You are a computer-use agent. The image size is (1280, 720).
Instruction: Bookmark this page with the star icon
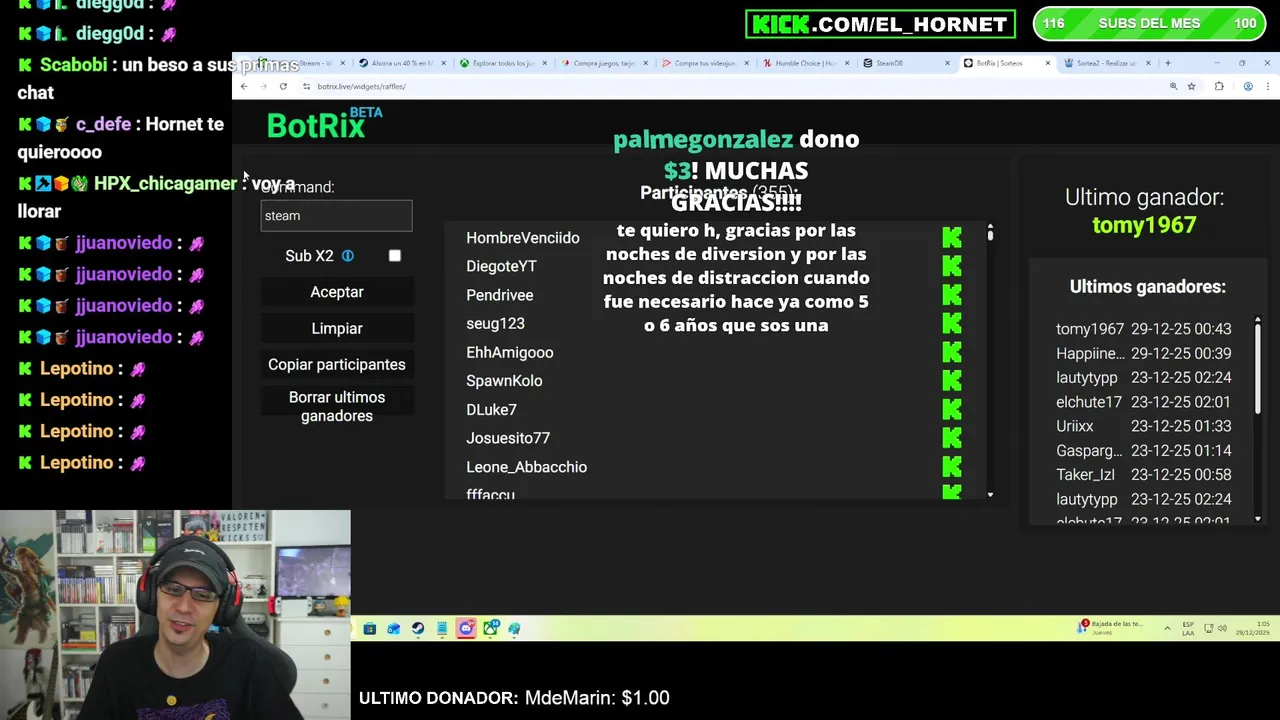click(x=1191, y=87)
